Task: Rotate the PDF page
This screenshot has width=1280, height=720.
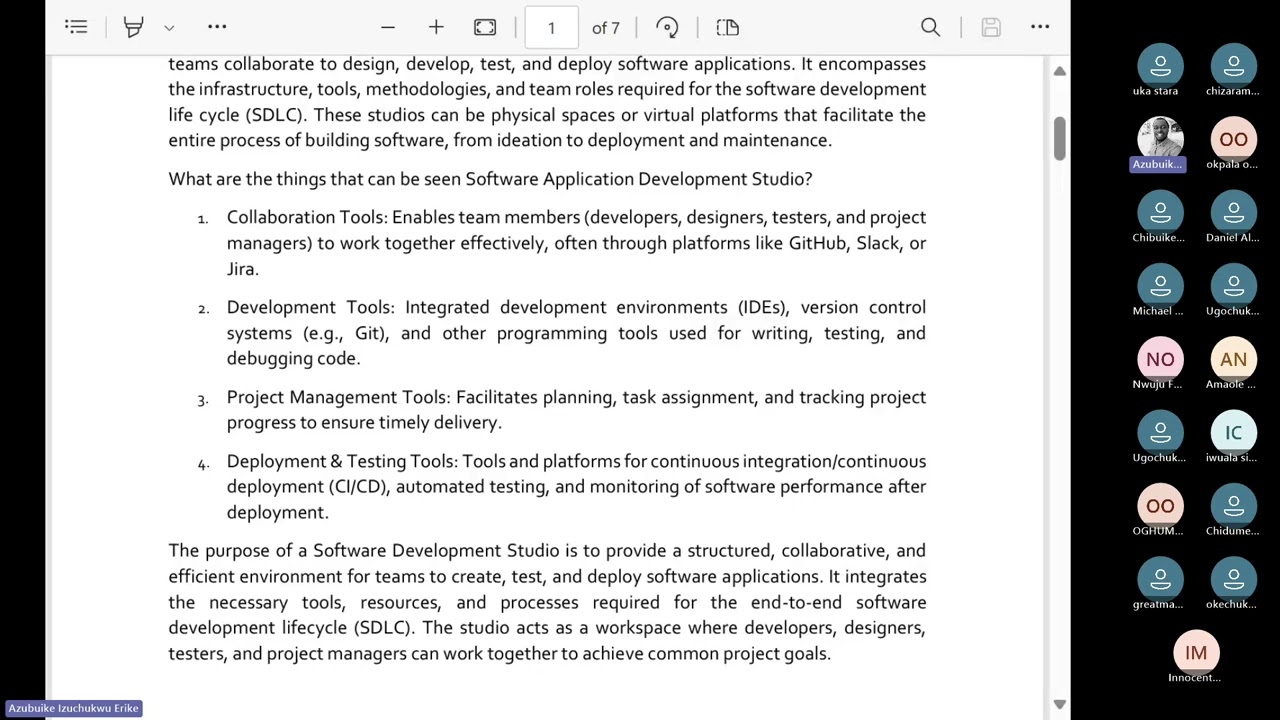Action: 667,28
